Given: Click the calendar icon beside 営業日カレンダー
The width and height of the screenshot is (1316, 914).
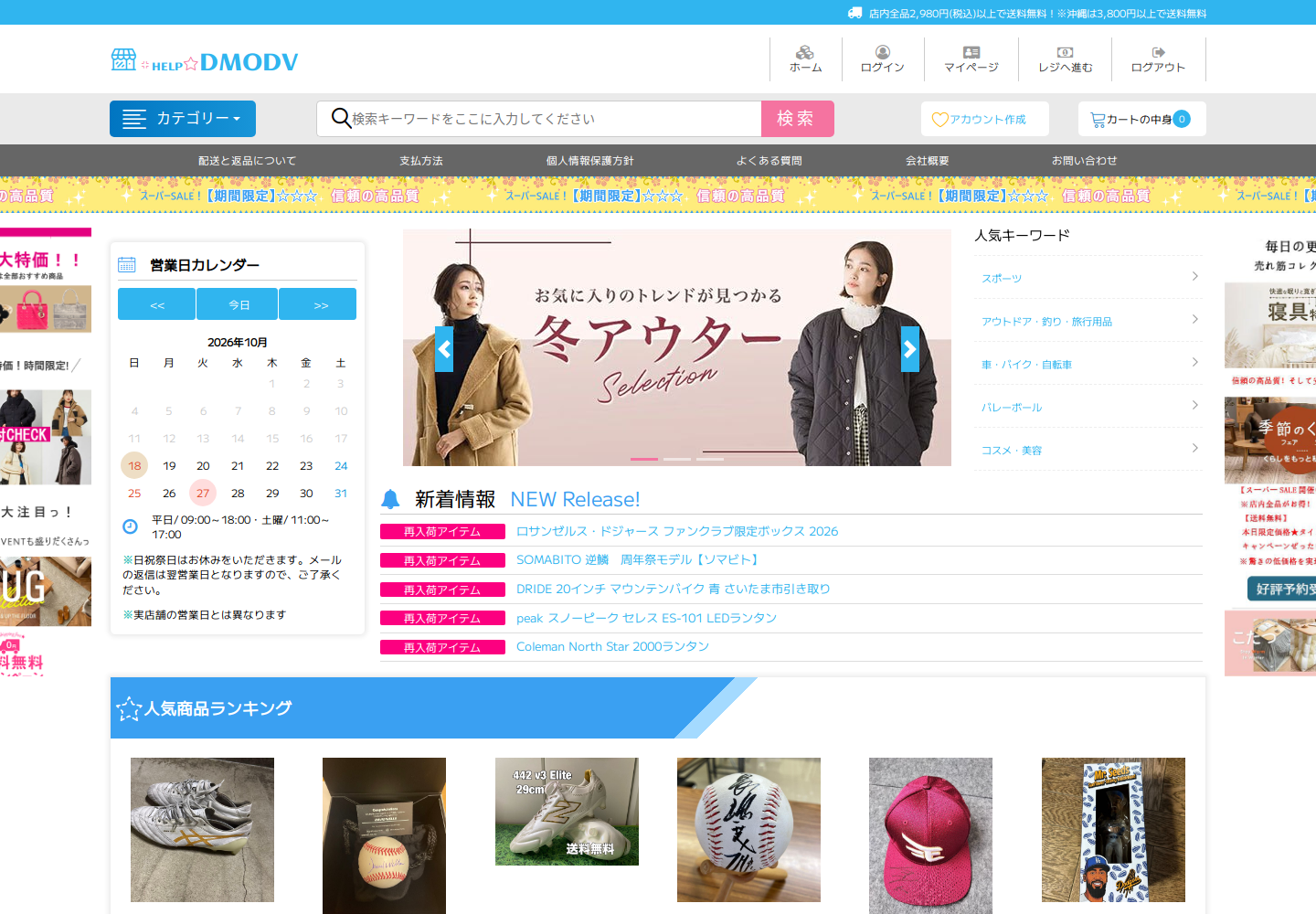Looking at the screenshot, I should (127, 265).
